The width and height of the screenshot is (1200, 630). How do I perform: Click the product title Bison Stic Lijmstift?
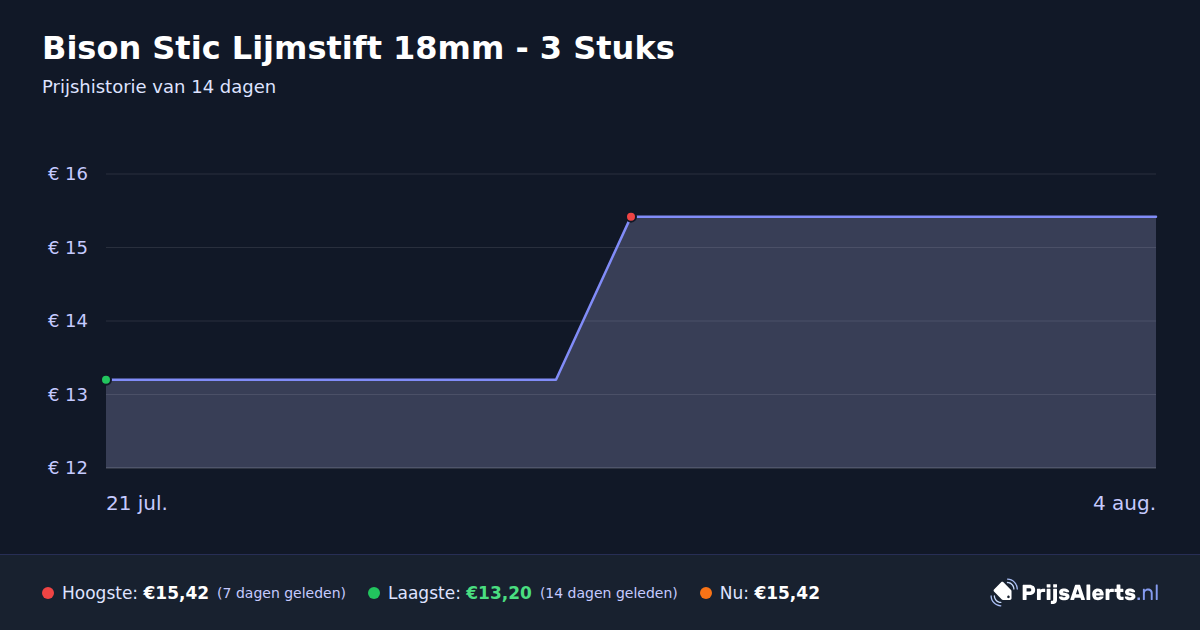click(358, 47)
